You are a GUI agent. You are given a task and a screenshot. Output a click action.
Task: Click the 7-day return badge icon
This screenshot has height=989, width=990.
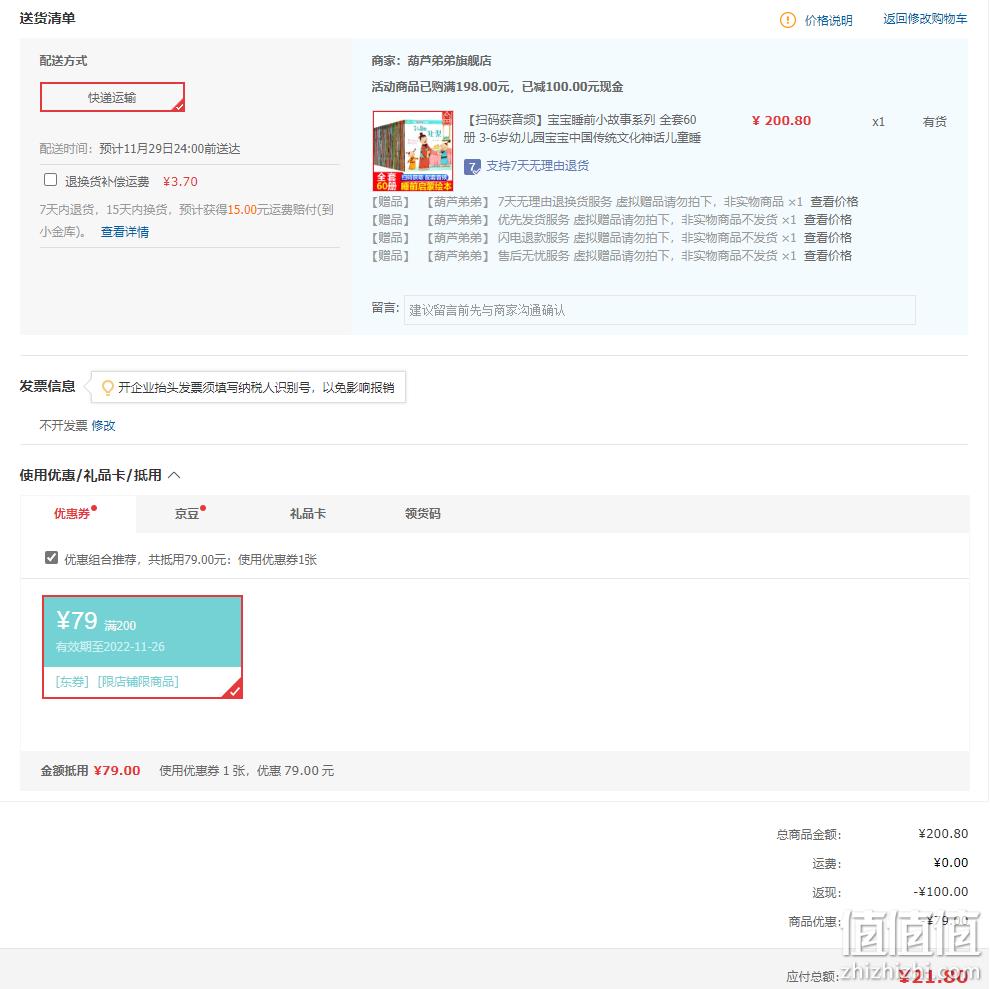tap(472, 167)
